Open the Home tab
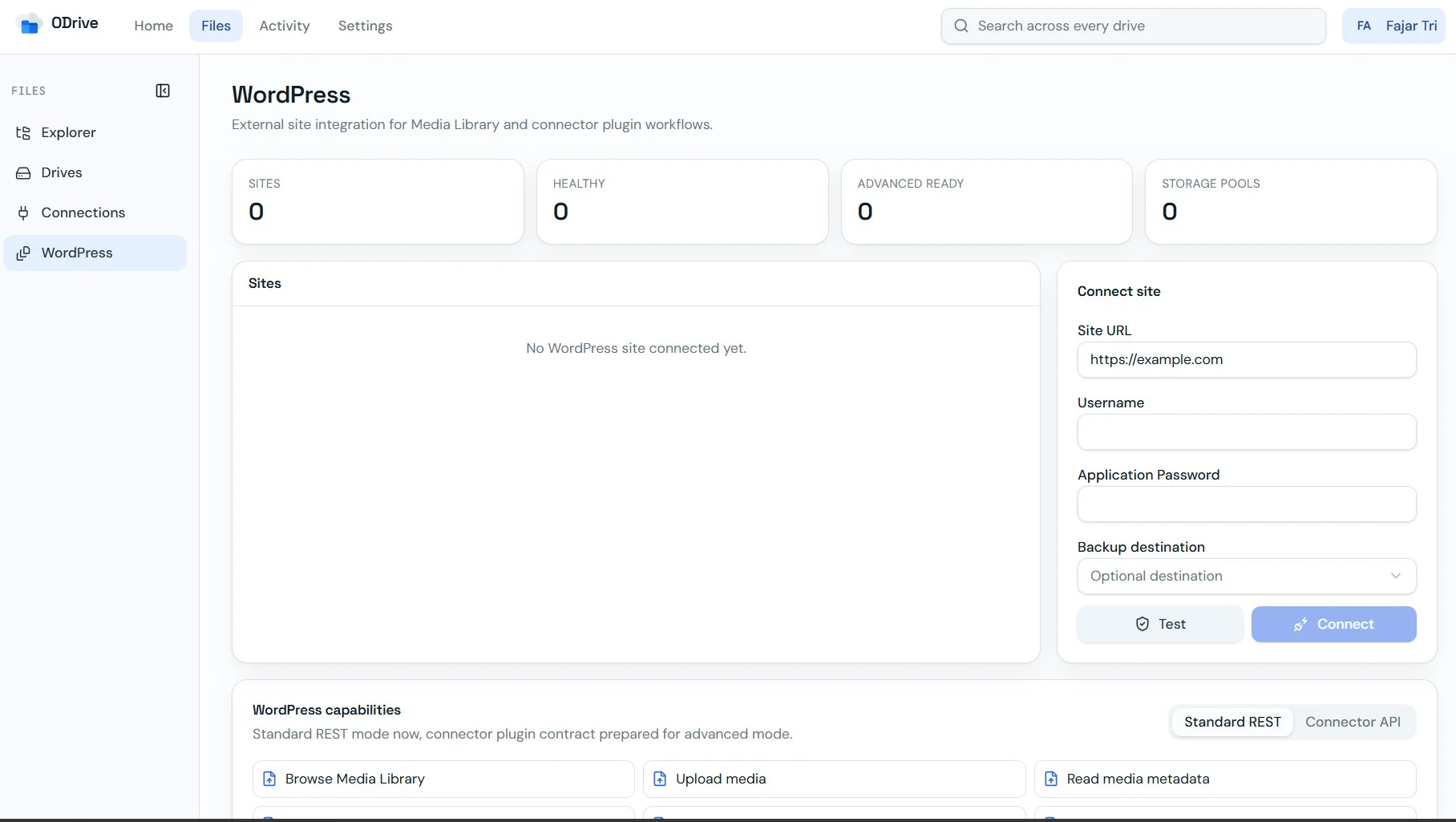The image size is (1456, 822). [x=153, y=26]
